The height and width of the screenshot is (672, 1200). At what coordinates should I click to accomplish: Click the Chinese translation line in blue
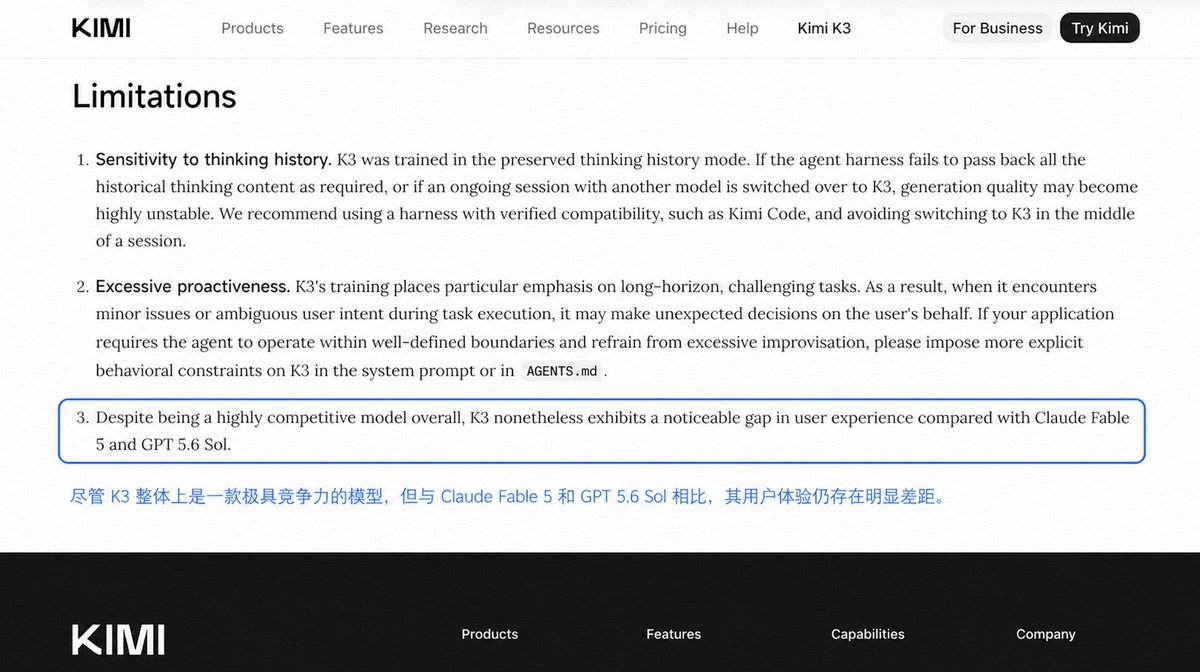click(x=508, y=496)
